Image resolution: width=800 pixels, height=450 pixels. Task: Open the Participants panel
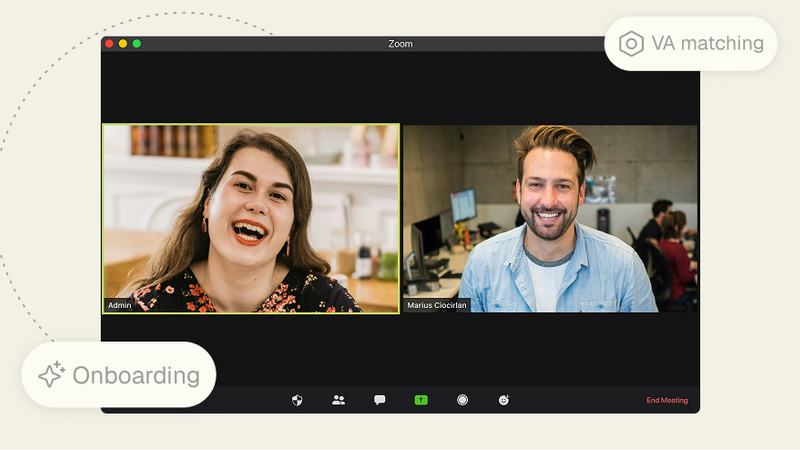(x=338, y=400)
